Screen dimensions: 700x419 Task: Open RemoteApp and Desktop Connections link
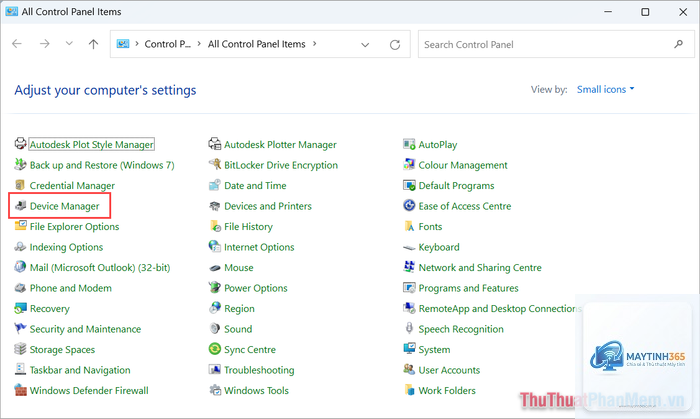pos(500,308)
